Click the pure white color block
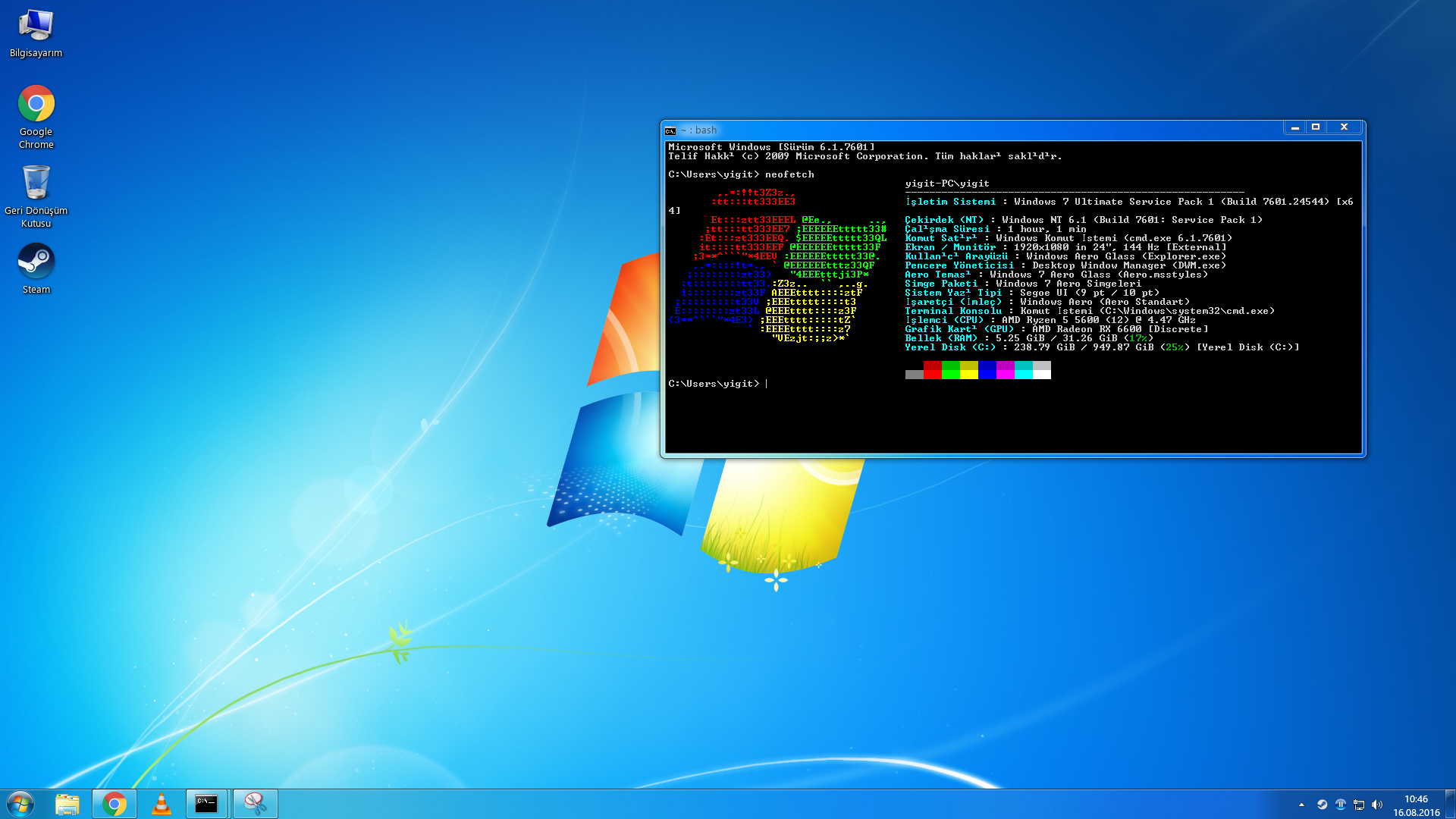 click(1041, 373)
